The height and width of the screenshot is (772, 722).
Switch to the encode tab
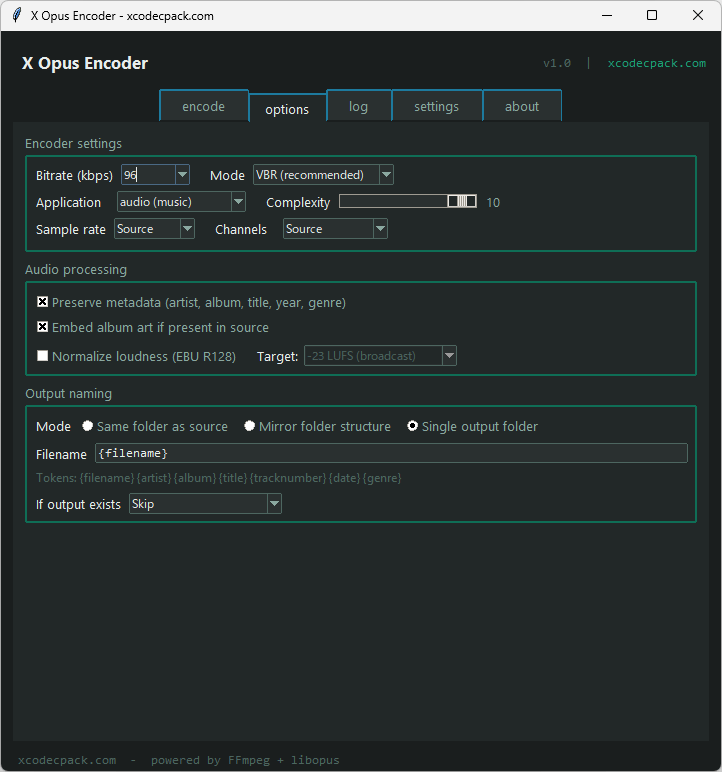203,107
